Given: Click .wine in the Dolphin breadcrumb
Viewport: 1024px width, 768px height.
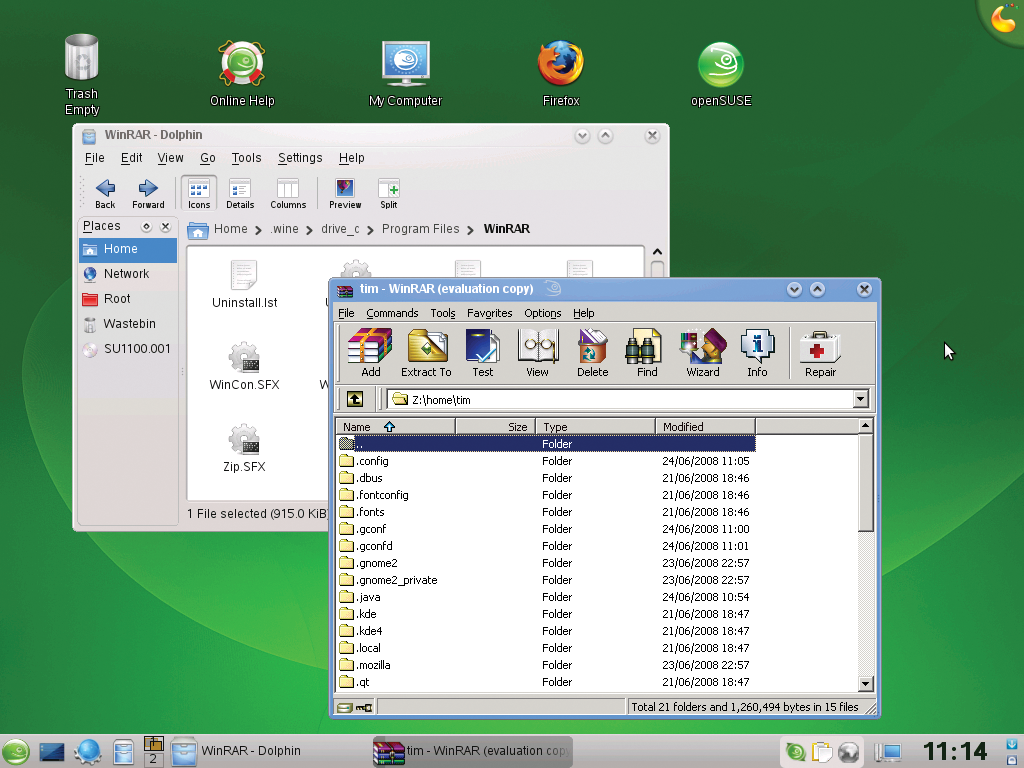Looking at the screenshot, I should (284, 229).
